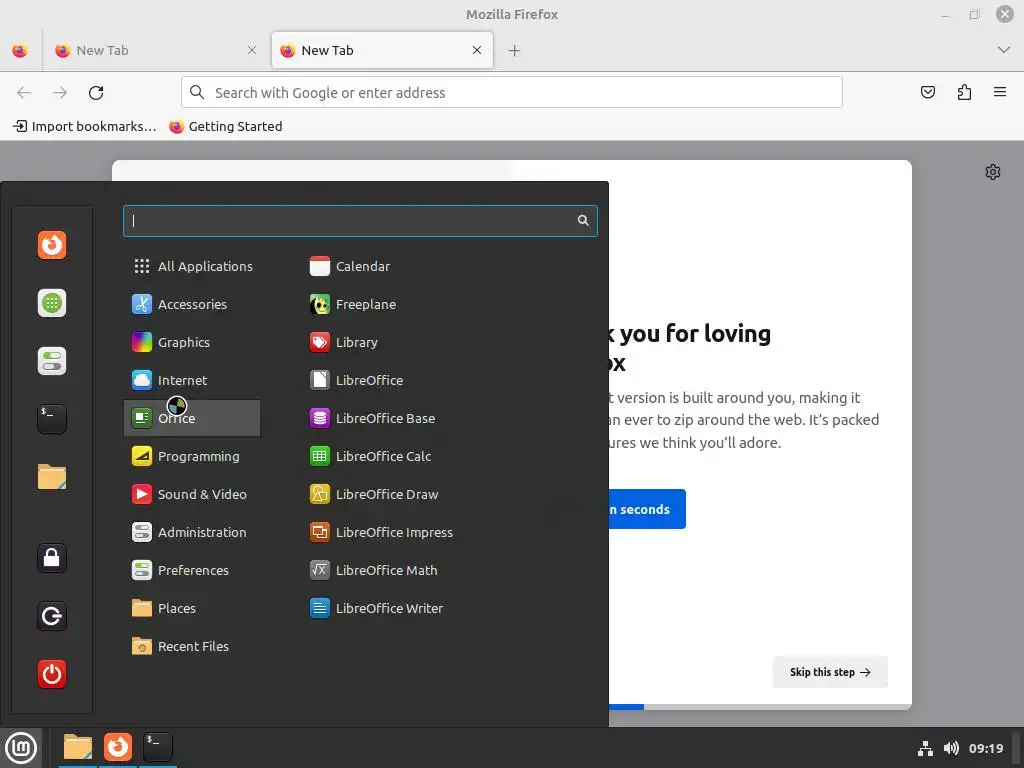The width and height of the screenshot is (1024, 768).
Task: Open Terminal from the taskbar panel
Action: (x=157, y=747)
